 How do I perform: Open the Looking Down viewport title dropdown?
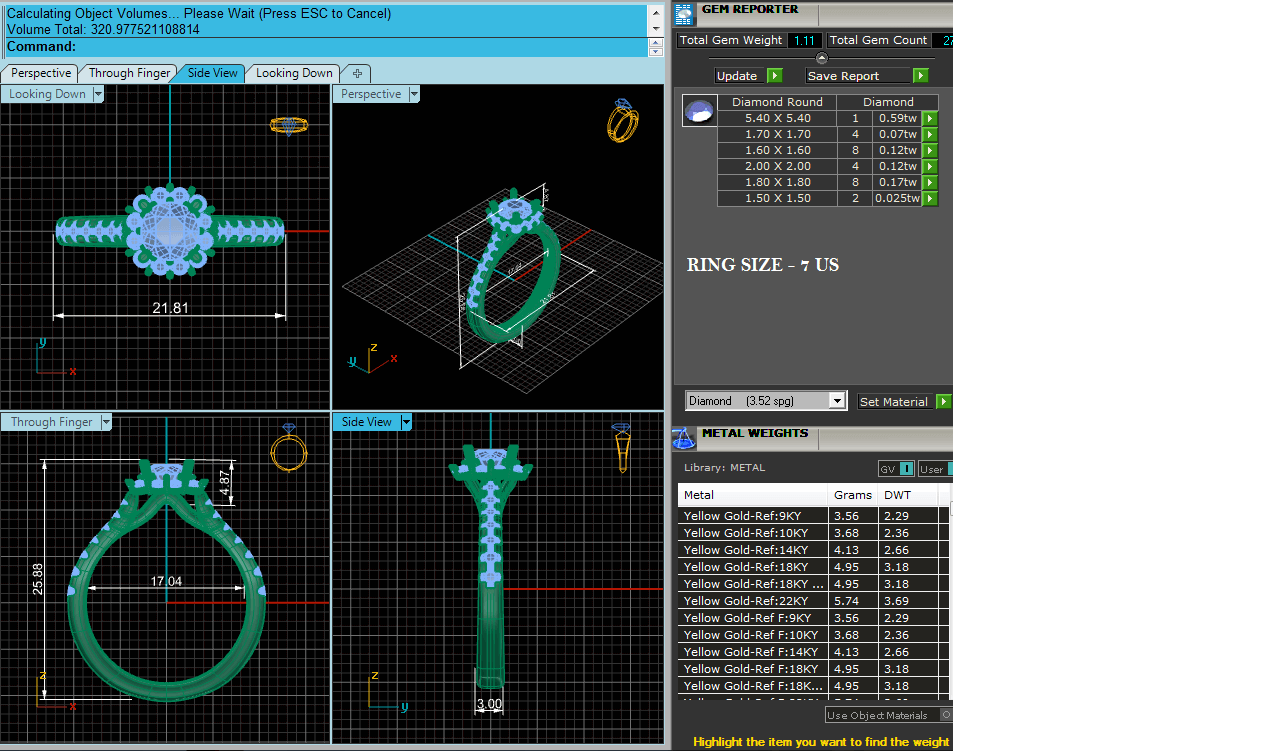click(x=98, y=94)
